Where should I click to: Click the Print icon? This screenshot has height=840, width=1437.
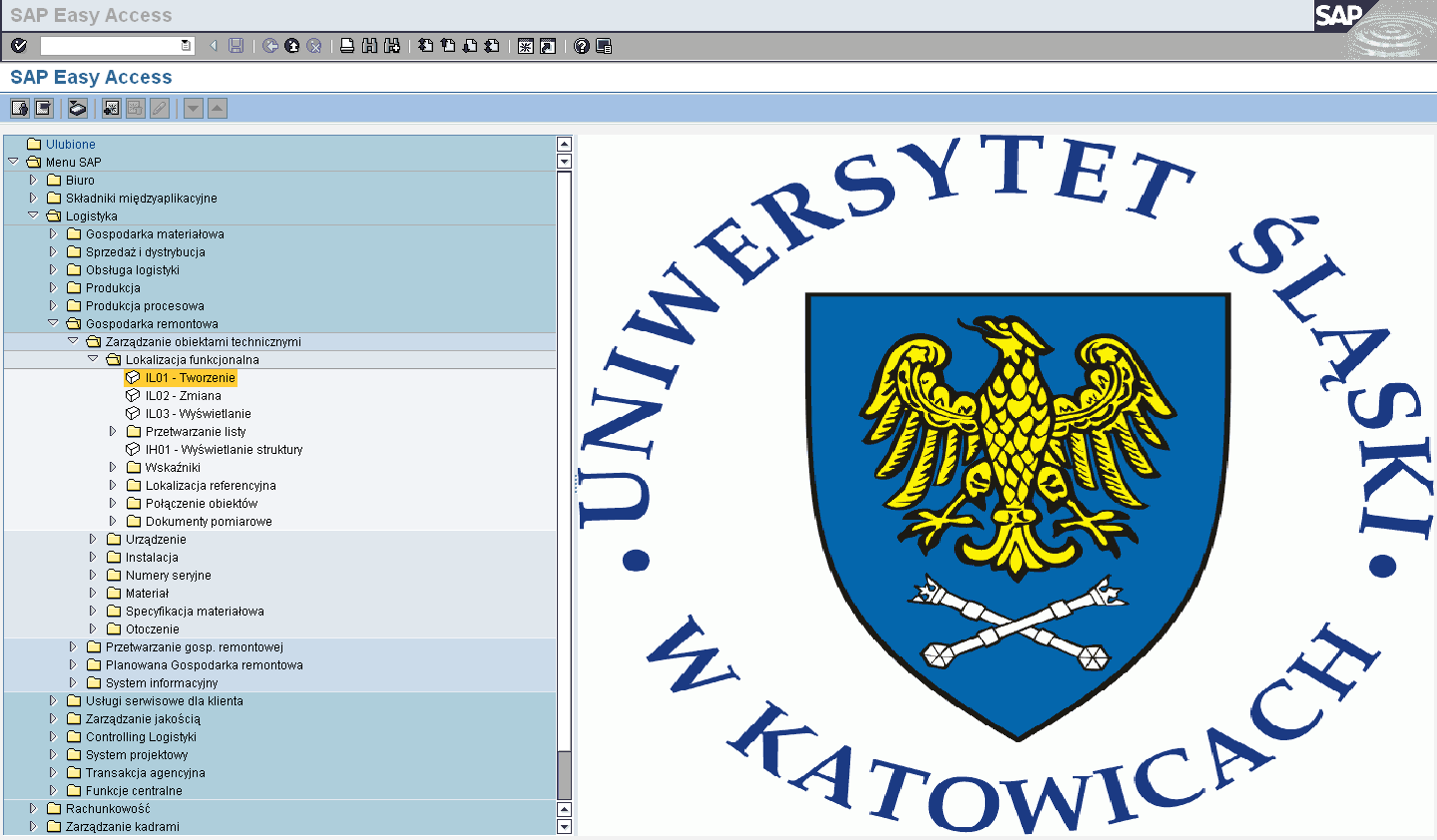(347, 46)
